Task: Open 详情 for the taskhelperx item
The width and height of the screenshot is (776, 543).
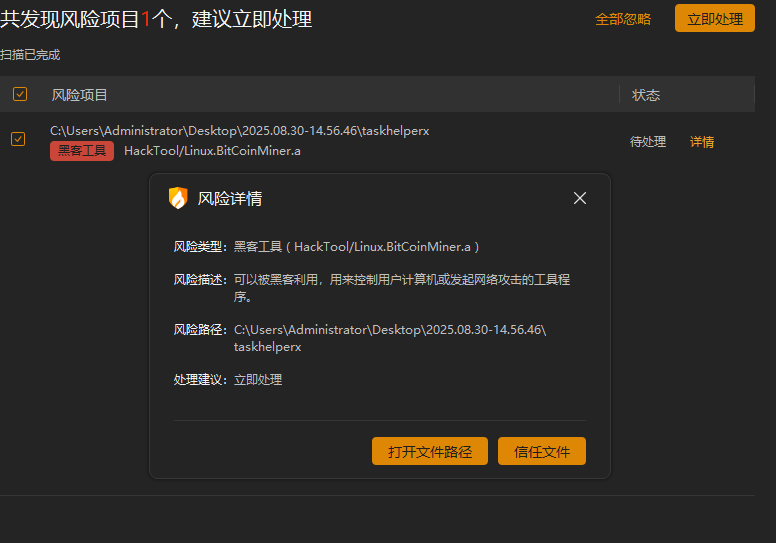Action: pyautogui.click(x=702, y=142)
